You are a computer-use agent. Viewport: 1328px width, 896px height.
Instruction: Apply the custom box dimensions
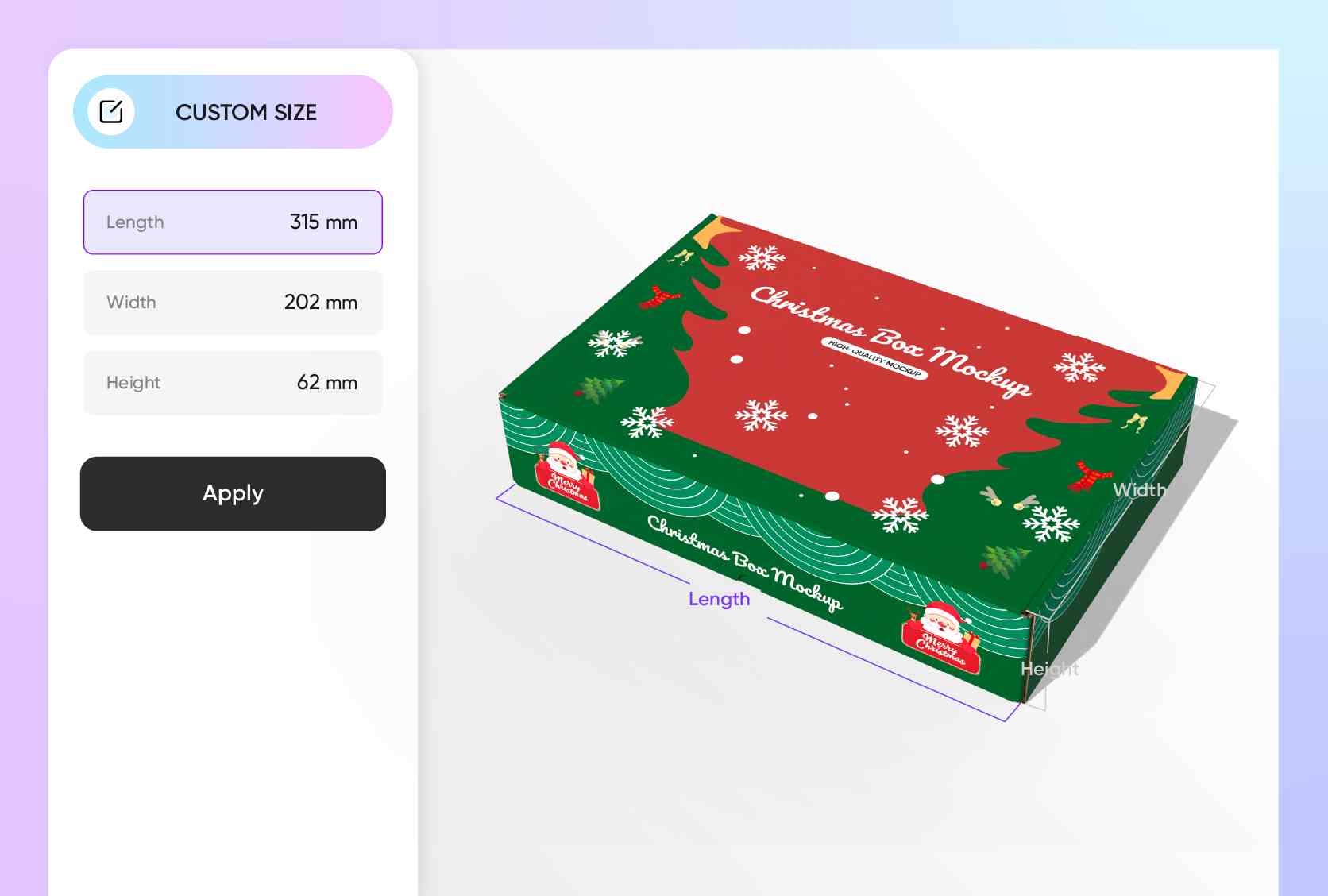tap(233, 493)
